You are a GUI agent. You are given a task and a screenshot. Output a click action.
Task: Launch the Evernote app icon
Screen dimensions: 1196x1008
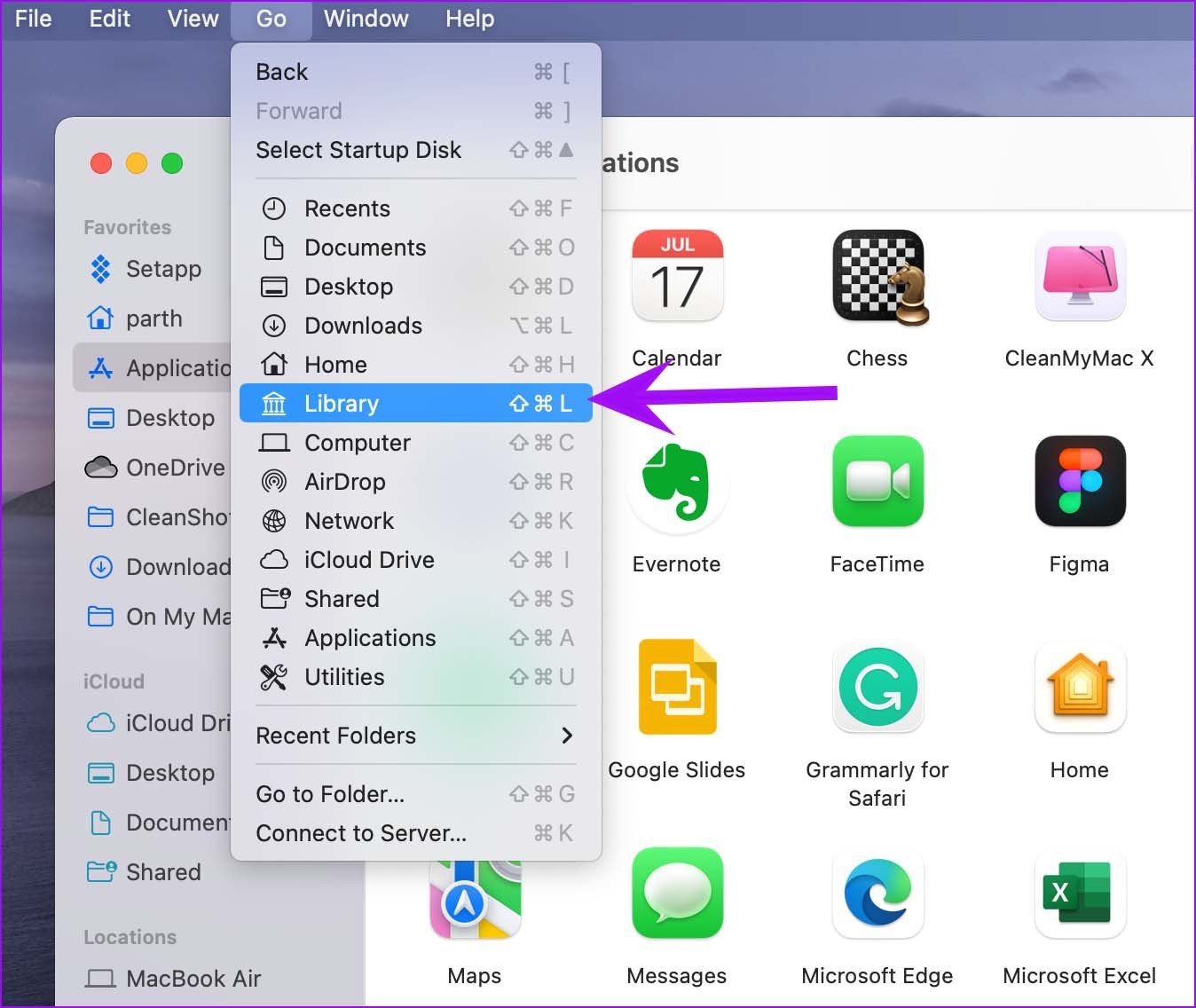click(x=677, y=484)
